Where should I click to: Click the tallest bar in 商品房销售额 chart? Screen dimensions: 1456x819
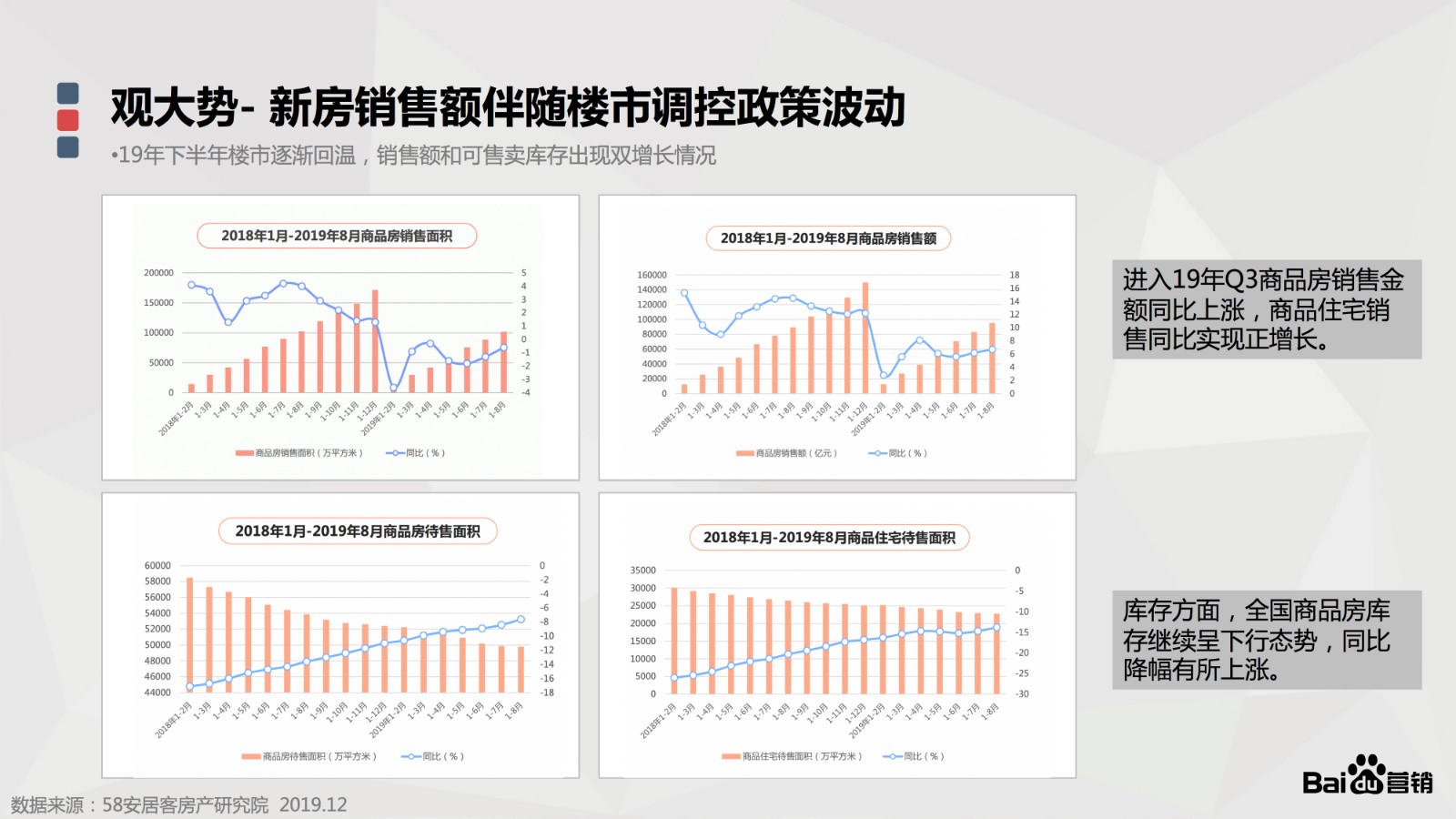(865, 338)
